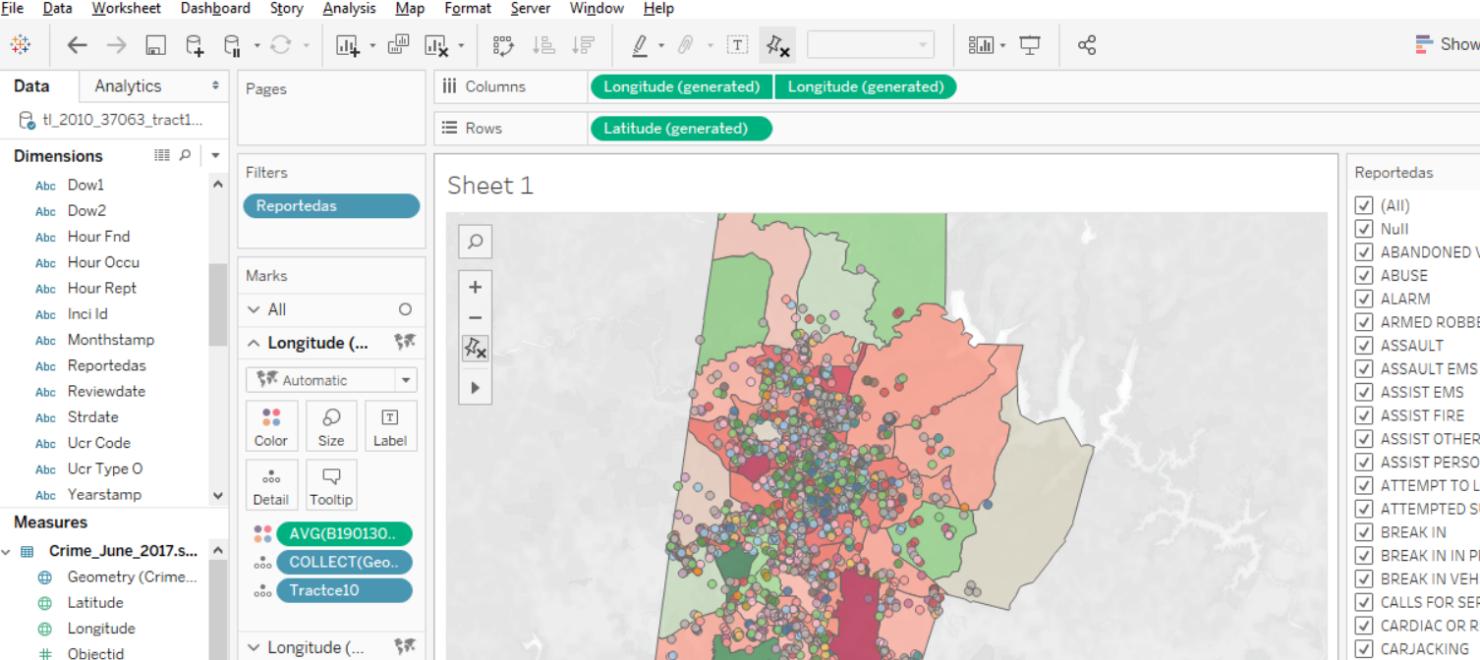
Task: Toggle the Null checkbox in Reportedas filter
Action: pos(1366,228)
